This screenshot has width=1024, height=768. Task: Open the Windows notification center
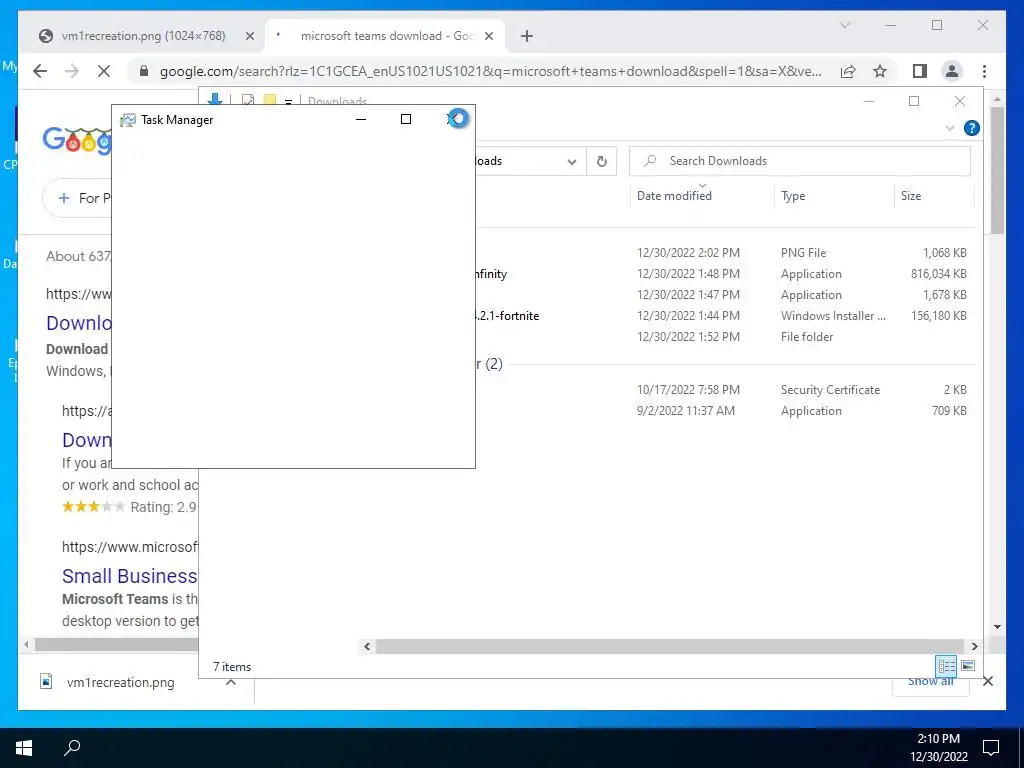tap(991, 747)
